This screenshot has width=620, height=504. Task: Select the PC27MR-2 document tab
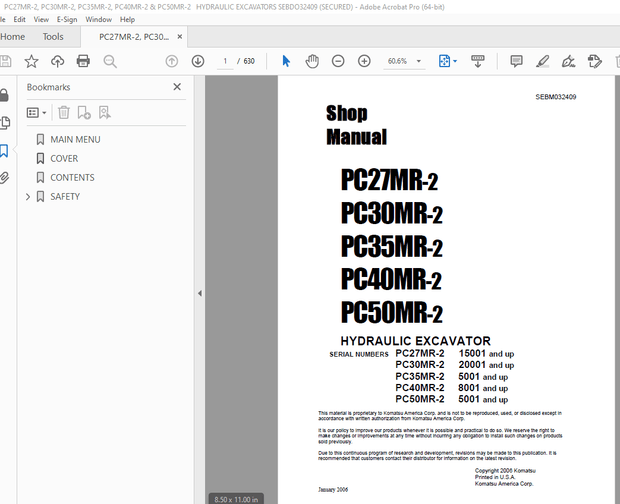(134, 37)
